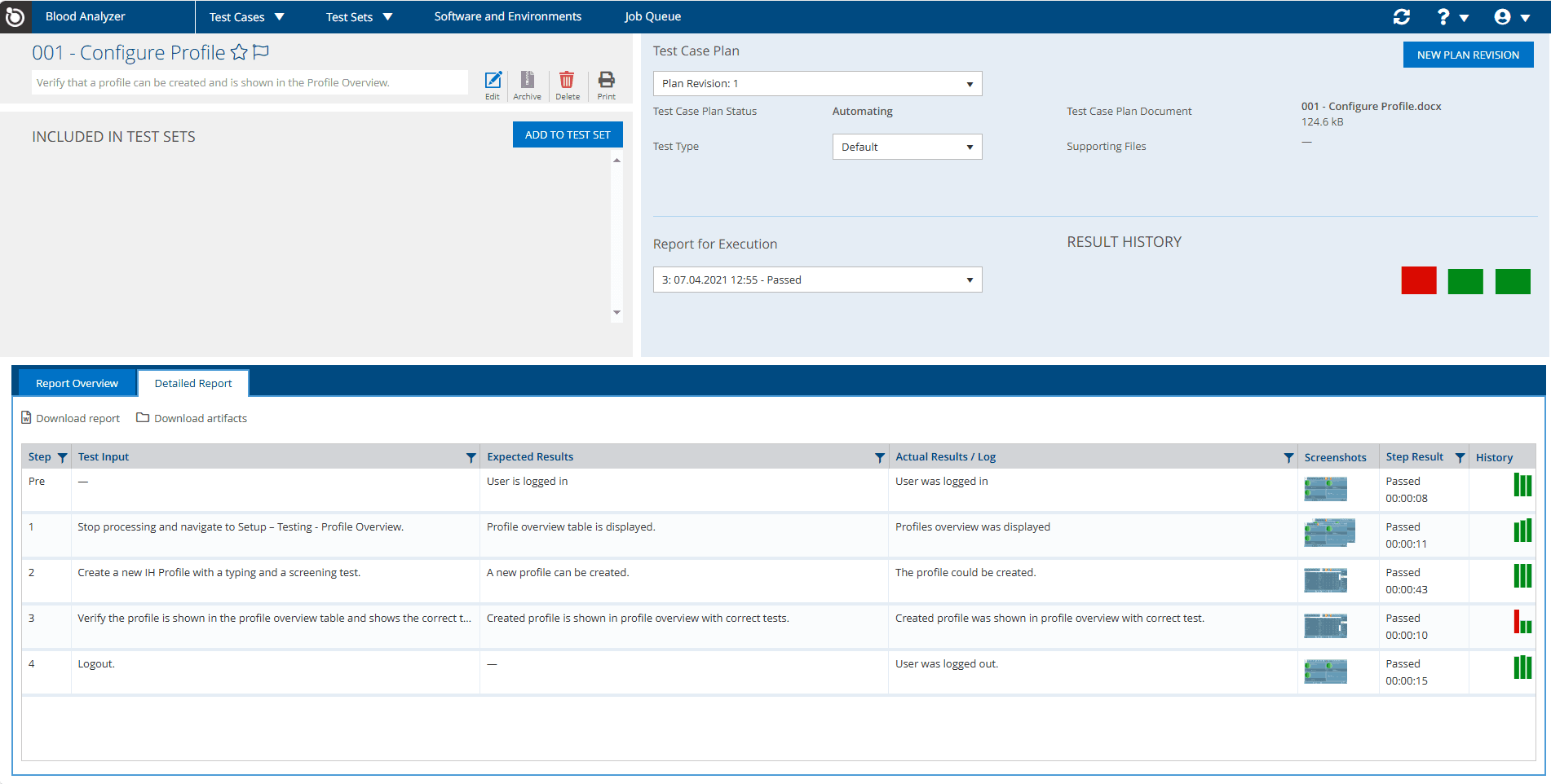This screenshot has width=1551, height=784.
Task: Filter the Test Input column
Action: point(471,458)
